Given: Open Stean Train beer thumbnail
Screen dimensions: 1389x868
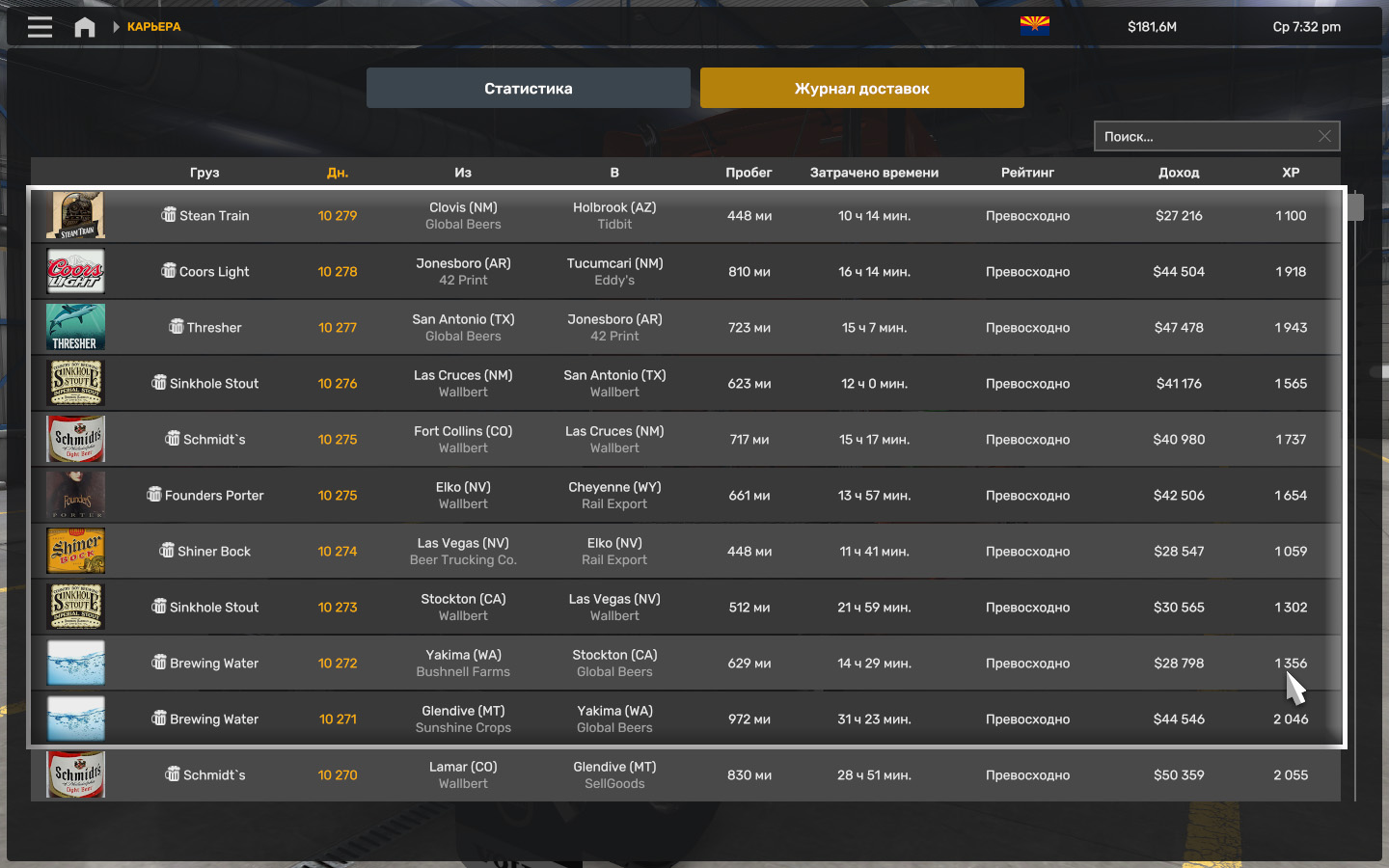Looking at the screenshot, I should 76,215.
